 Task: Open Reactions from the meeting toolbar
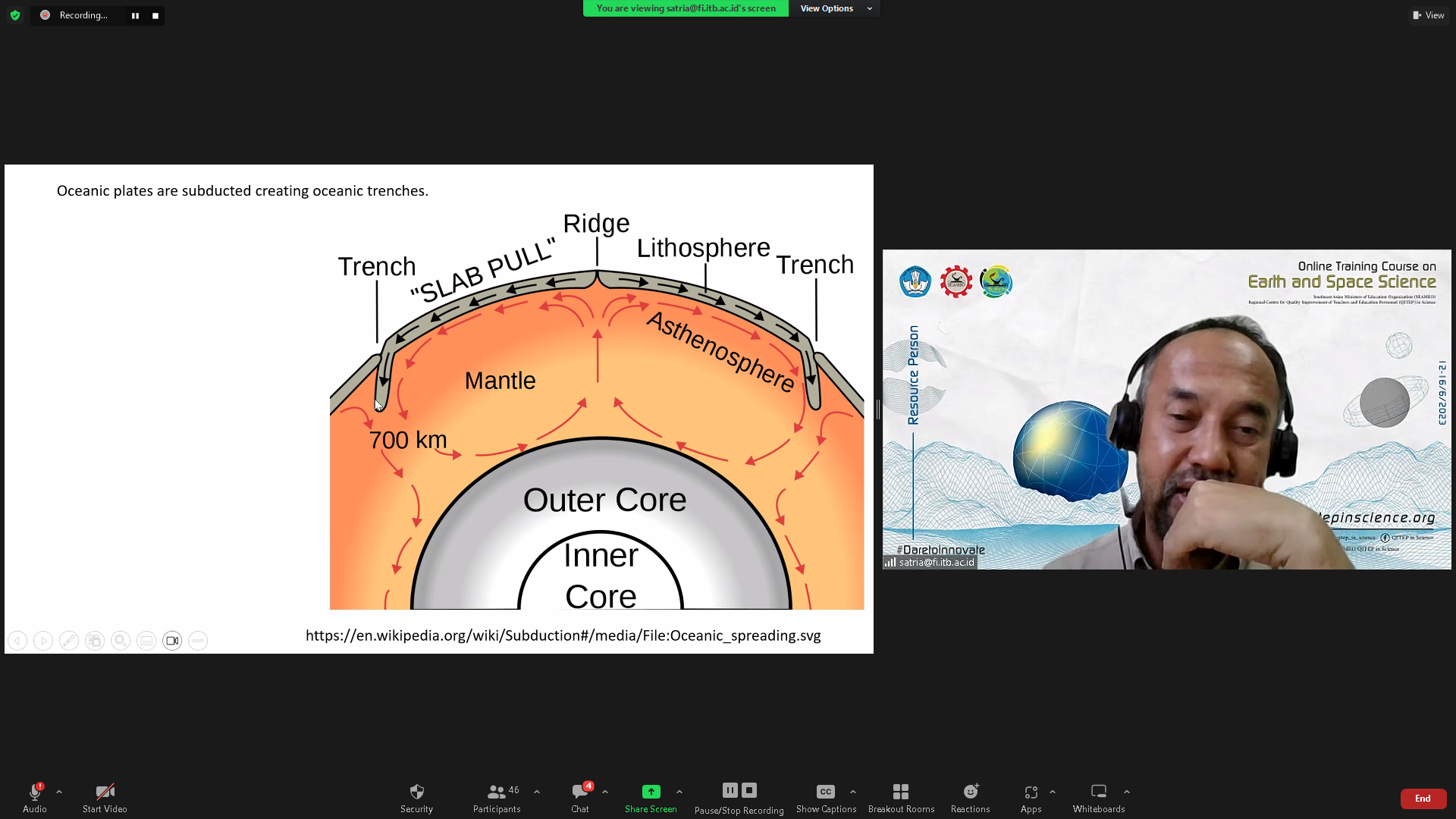tap(970, 796)
